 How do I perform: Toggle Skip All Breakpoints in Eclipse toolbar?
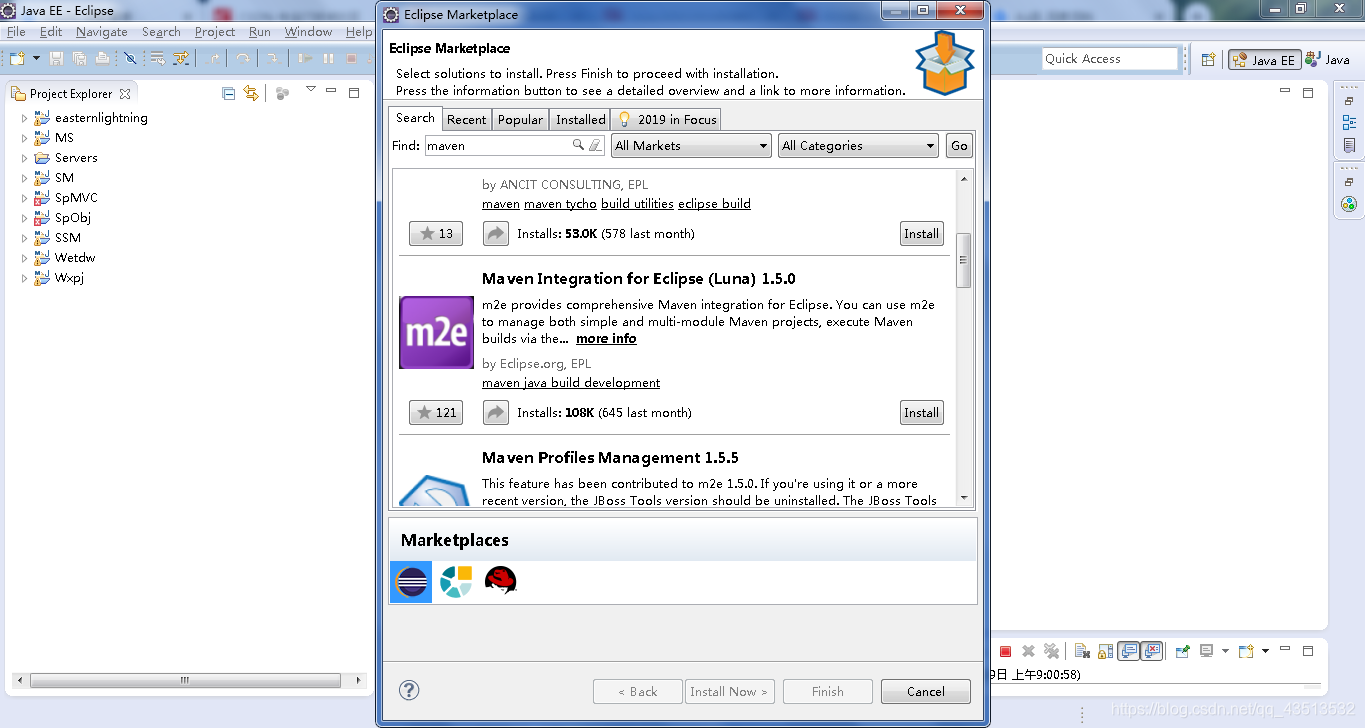coord(130,59)
